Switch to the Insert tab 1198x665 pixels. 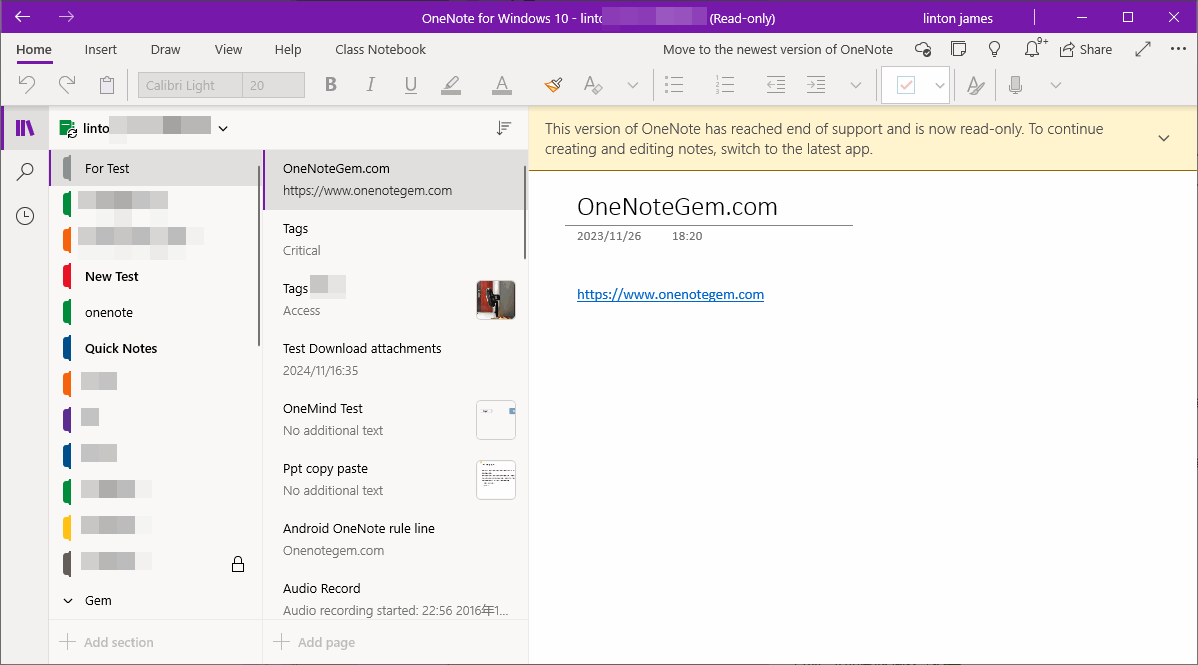tap(100, 49)
